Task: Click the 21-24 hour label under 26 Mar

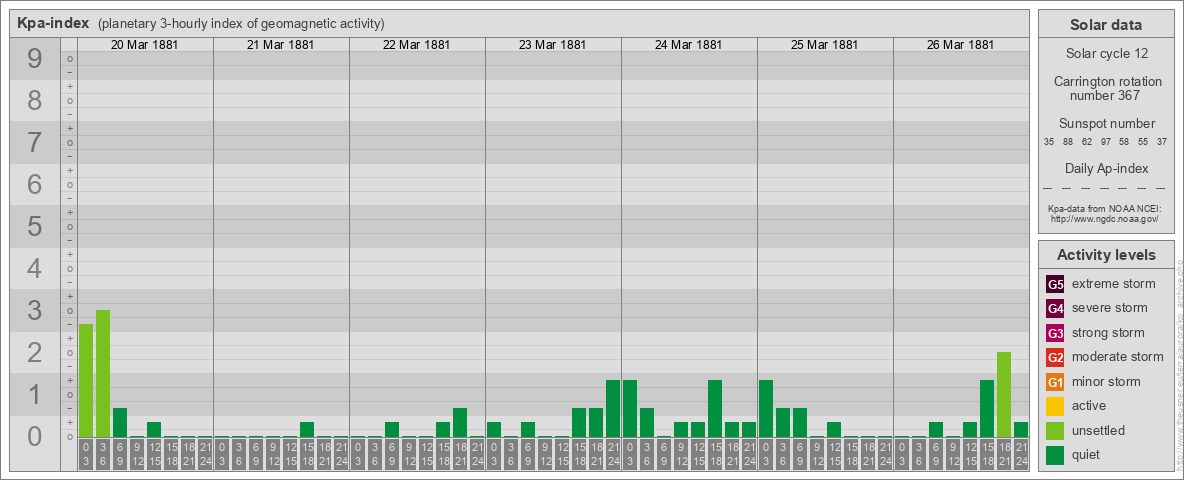Action: (x=1020, y=454)
